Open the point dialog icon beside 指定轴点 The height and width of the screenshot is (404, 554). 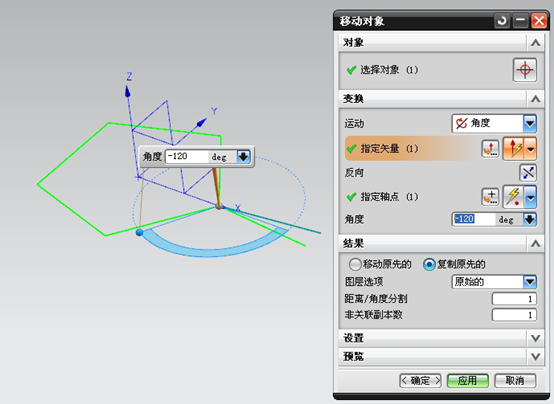490,197
